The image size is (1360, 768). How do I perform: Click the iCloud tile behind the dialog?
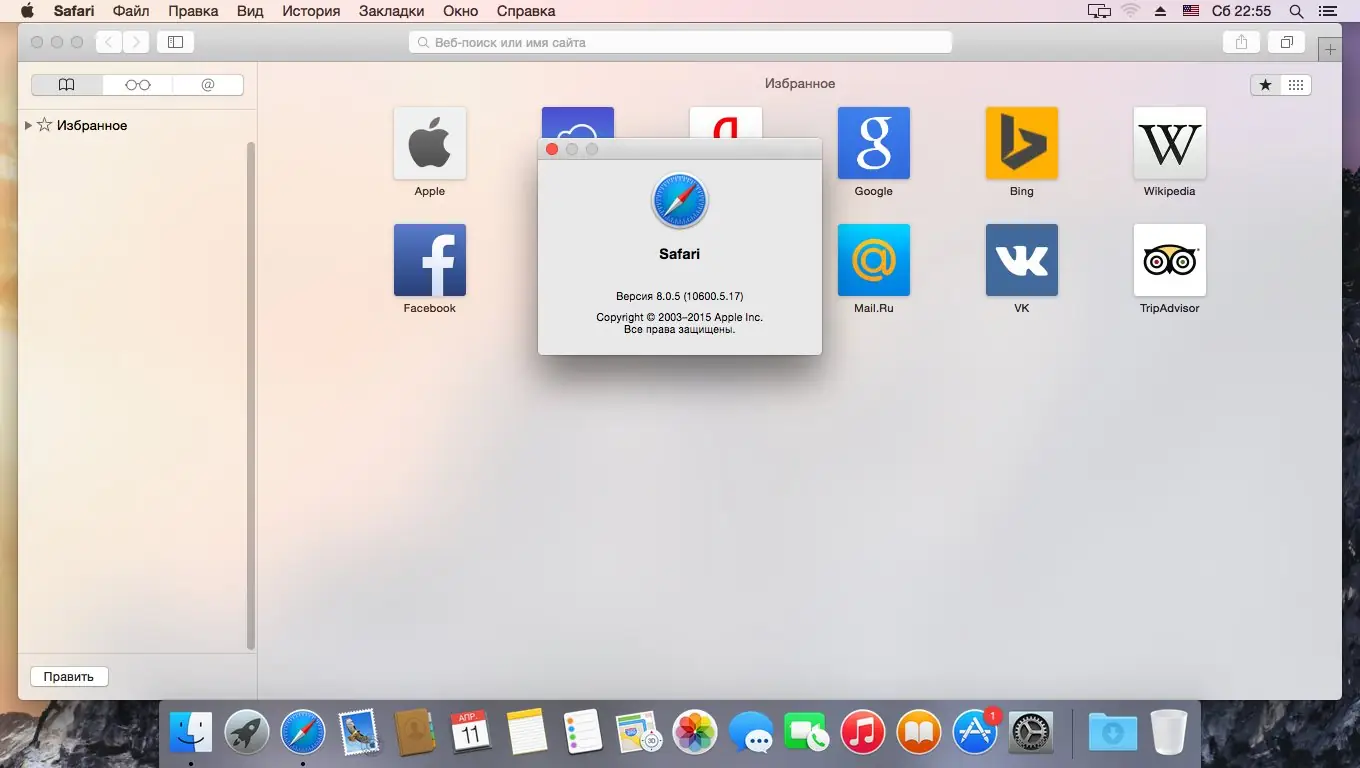click(578, 122)
